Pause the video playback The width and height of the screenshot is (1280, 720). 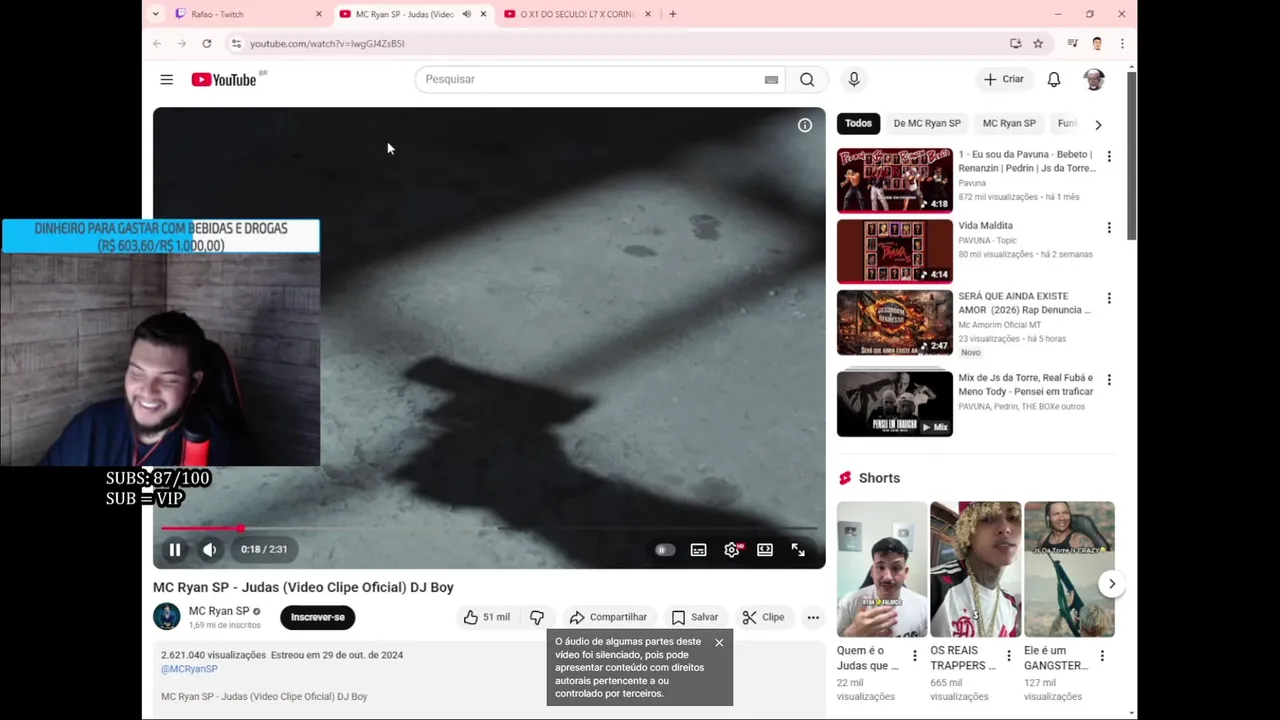pos(175,549)
